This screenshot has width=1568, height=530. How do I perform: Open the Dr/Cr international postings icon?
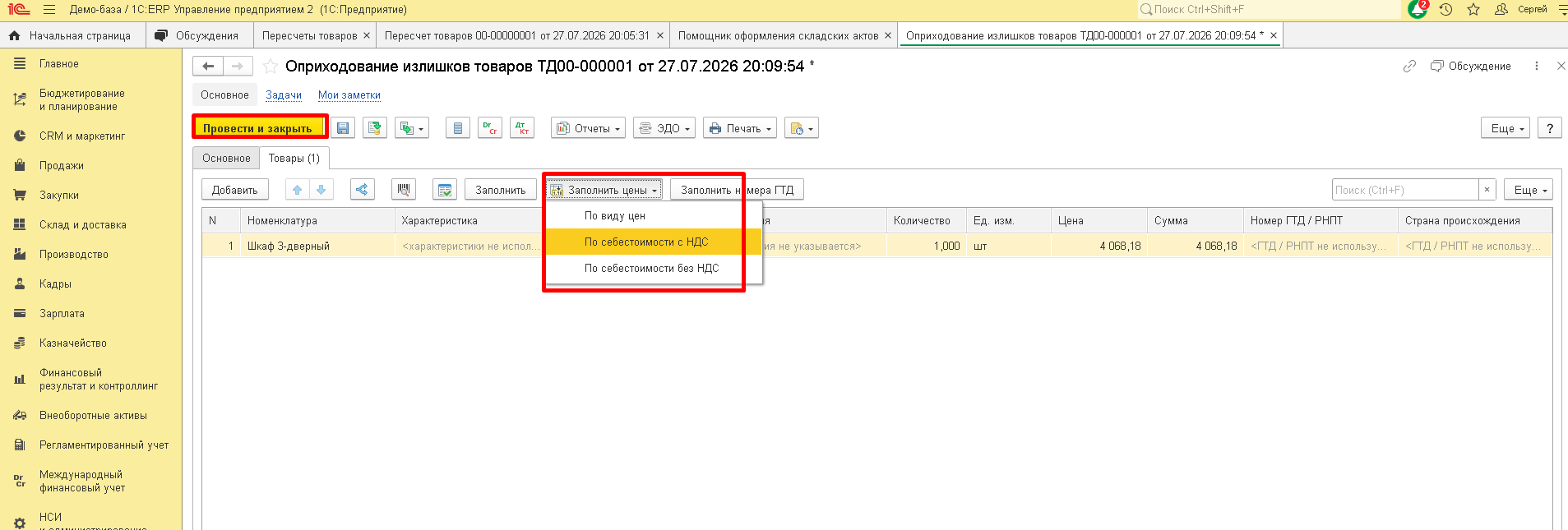[x=490, y=128]
